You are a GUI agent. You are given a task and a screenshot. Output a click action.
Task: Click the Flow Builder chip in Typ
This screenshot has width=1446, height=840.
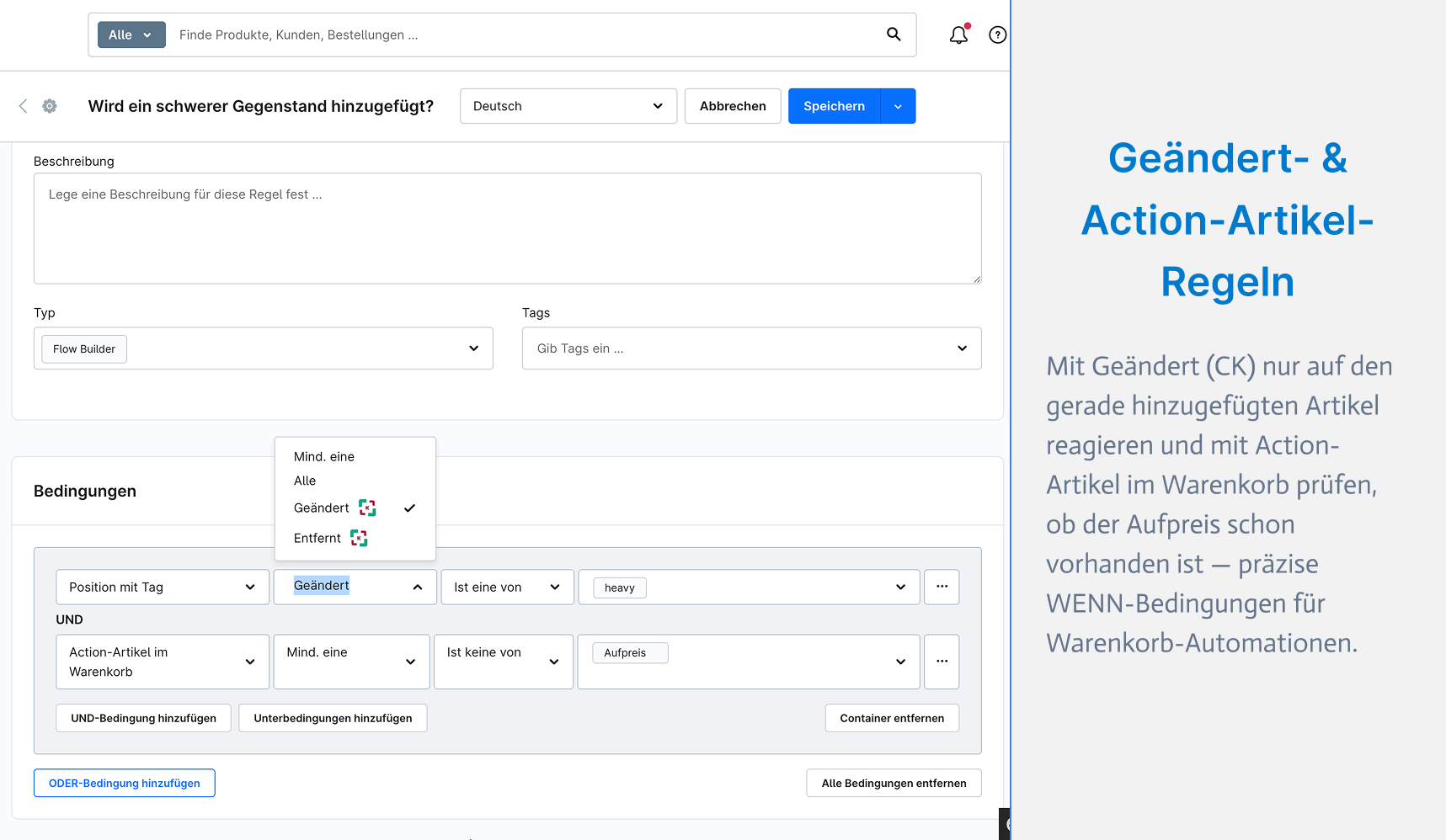tap(84, 348)
